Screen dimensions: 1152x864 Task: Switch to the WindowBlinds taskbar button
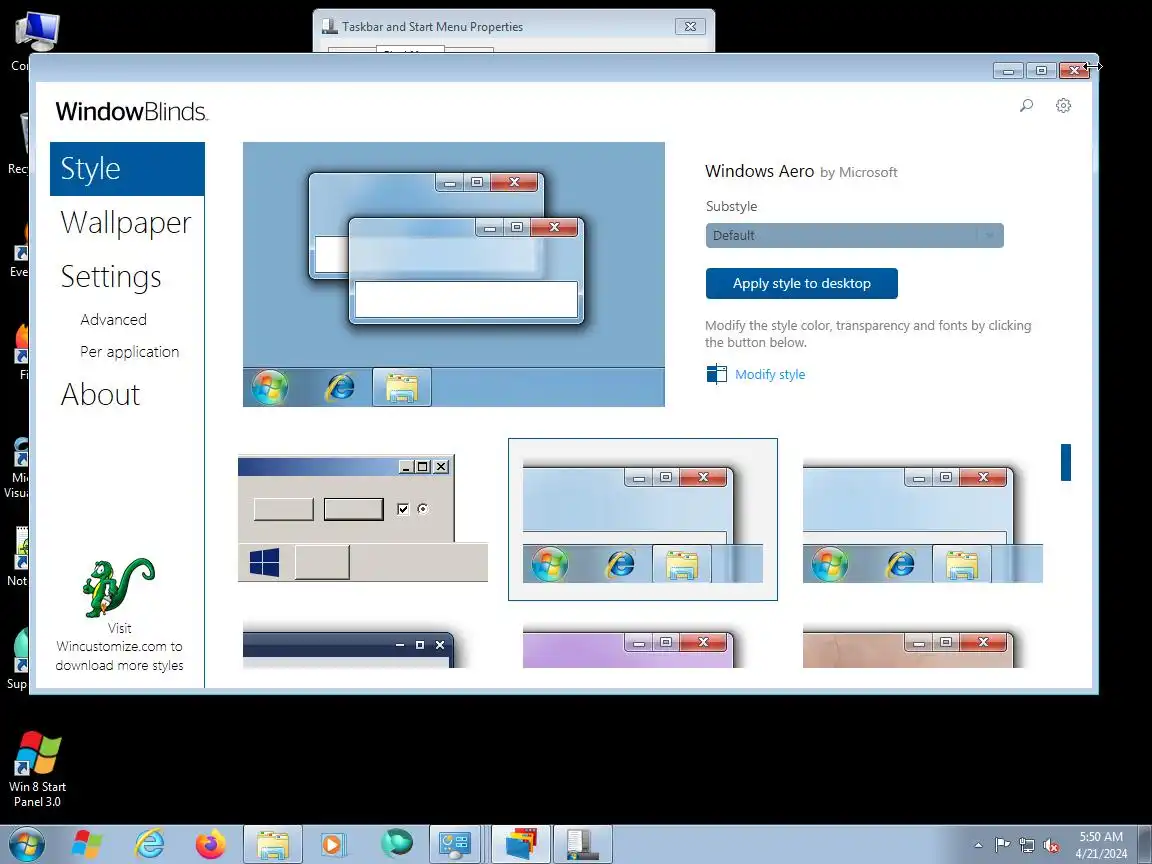pos(521,844)
